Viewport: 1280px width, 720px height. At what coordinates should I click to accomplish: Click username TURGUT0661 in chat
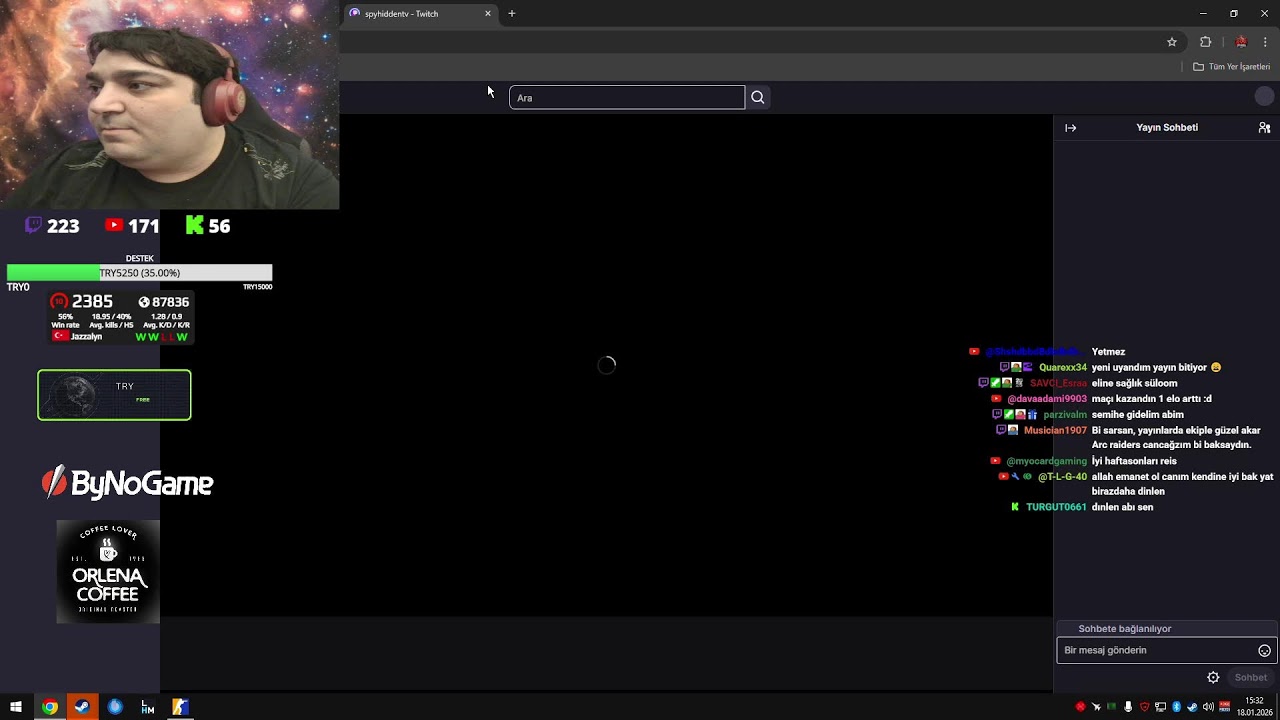tap(1056, 507)
